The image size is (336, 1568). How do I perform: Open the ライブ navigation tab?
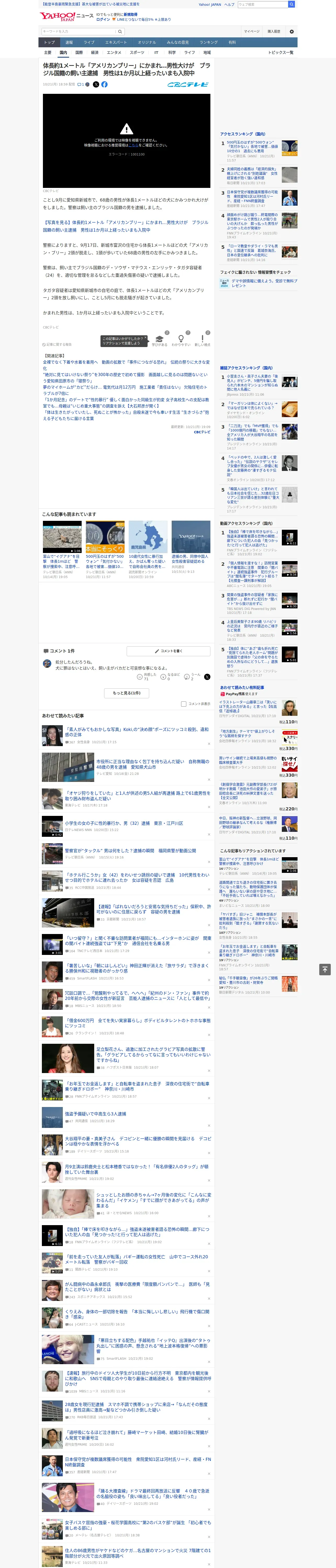(x=89, y=43)
